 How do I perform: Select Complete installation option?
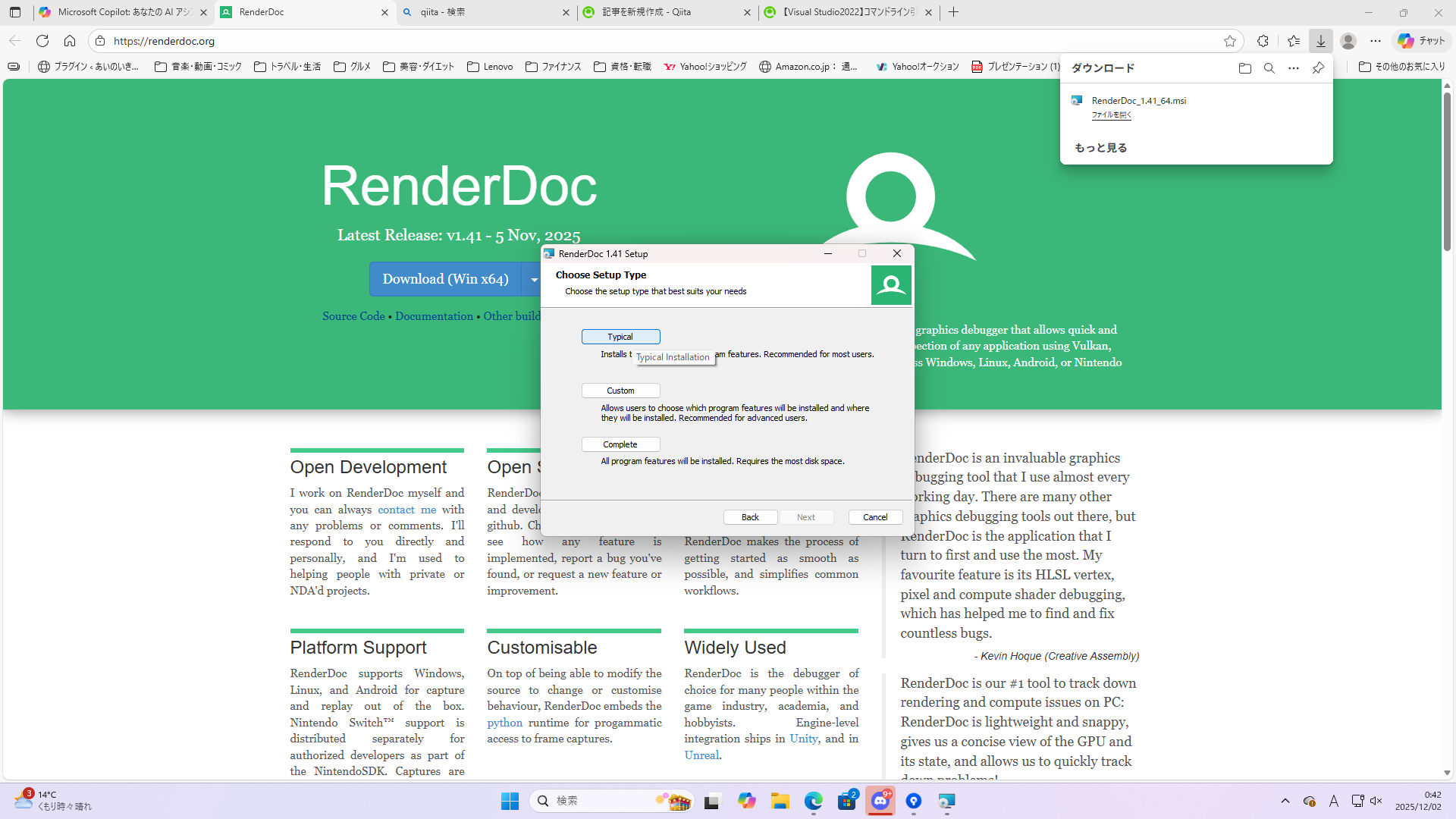[x=620, y=444]
